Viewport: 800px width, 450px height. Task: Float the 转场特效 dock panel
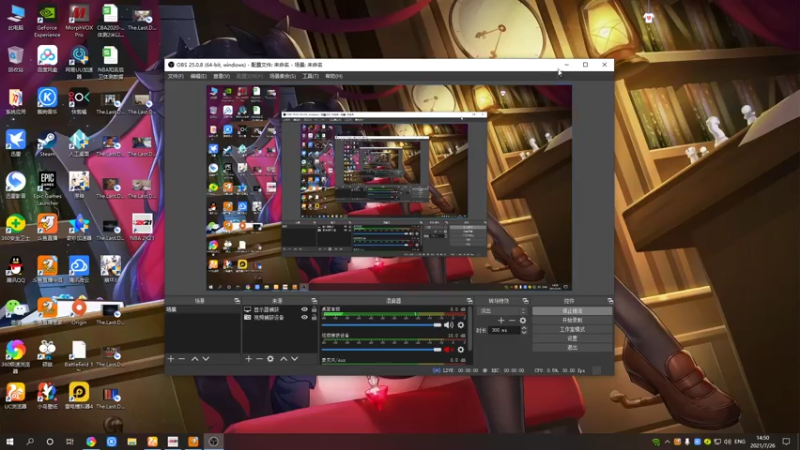click(525, 301)
